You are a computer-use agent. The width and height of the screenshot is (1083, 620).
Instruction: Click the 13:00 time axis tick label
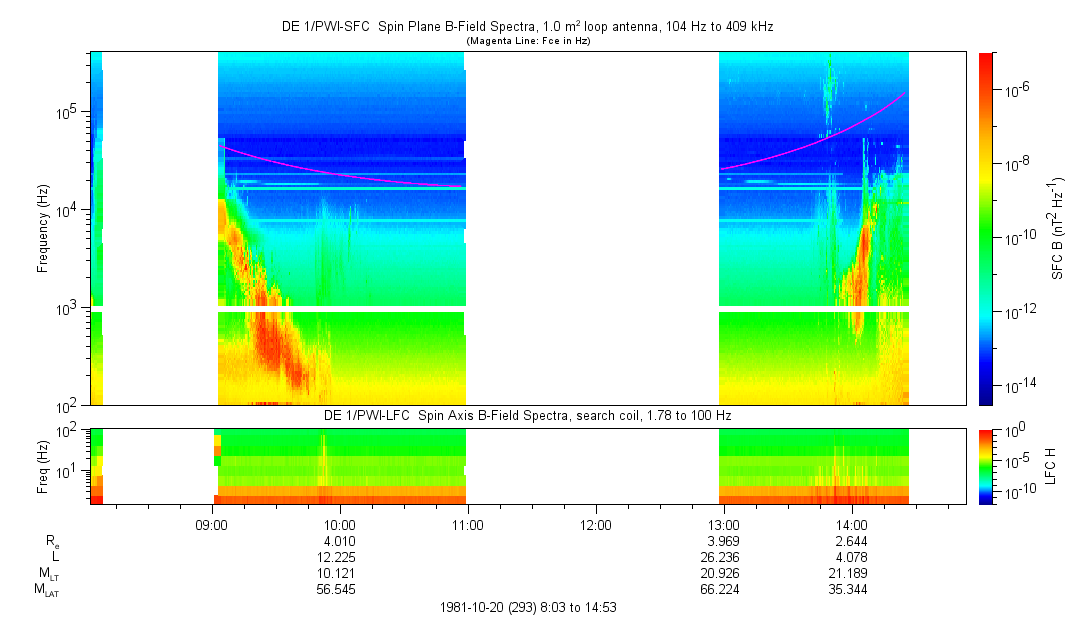pos(724,524)
